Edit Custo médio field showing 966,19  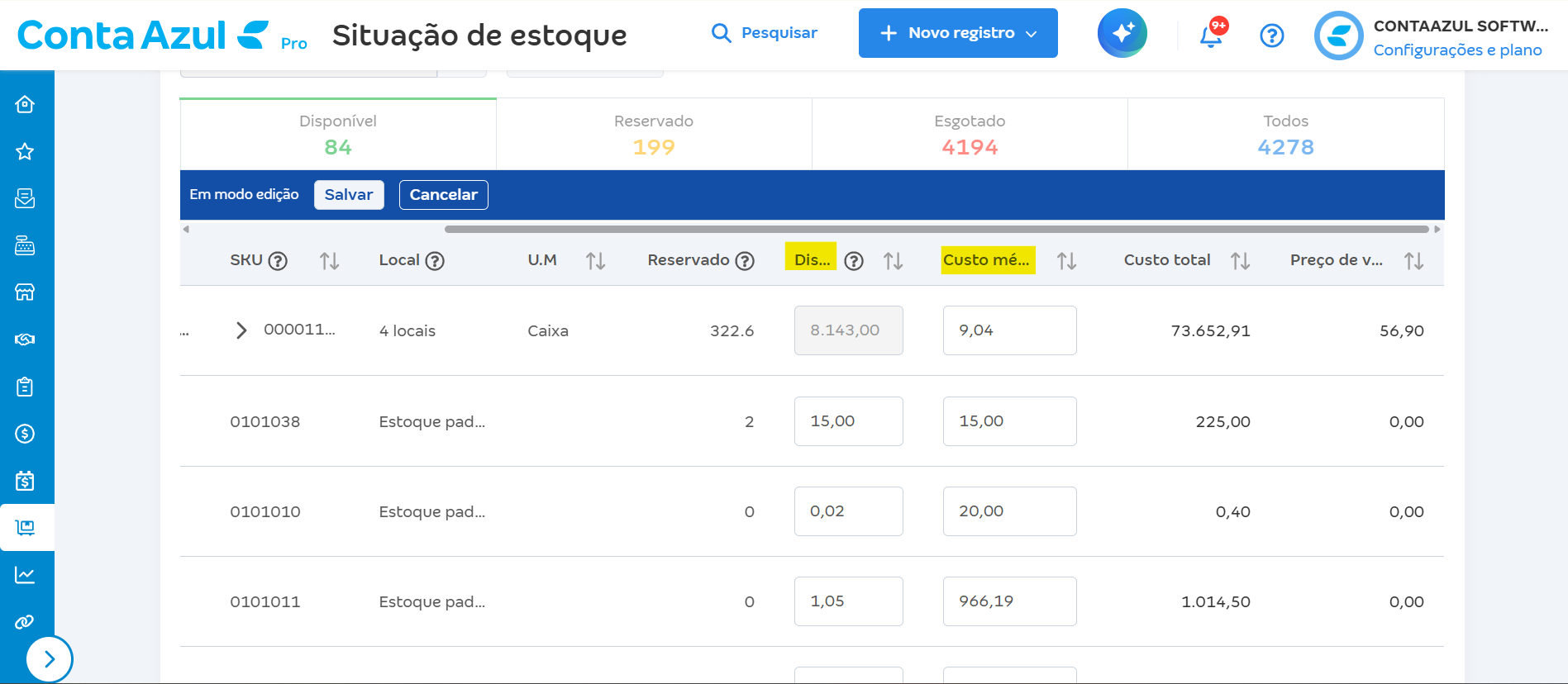point(1010,601)
